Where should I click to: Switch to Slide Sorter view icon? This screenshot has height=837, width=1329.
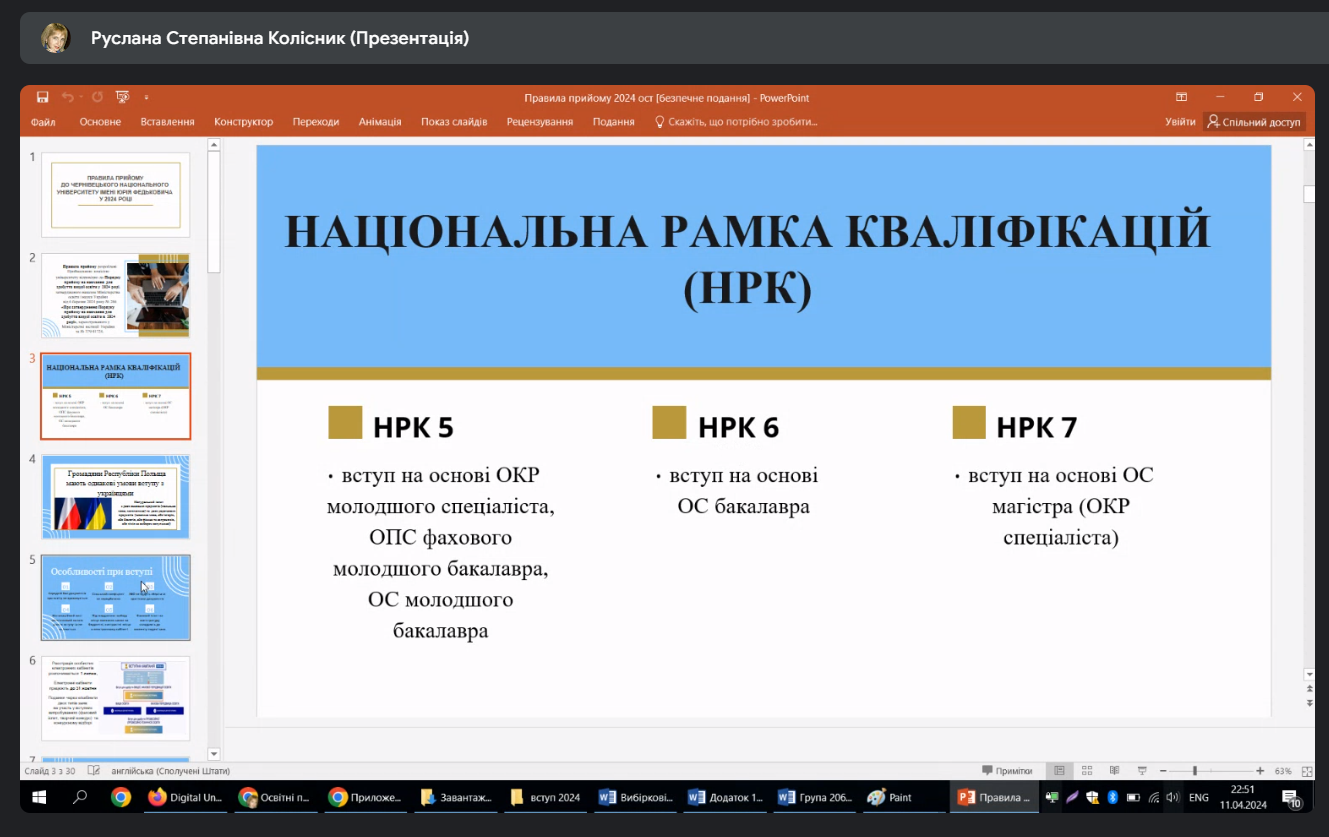pos(1087,771)
